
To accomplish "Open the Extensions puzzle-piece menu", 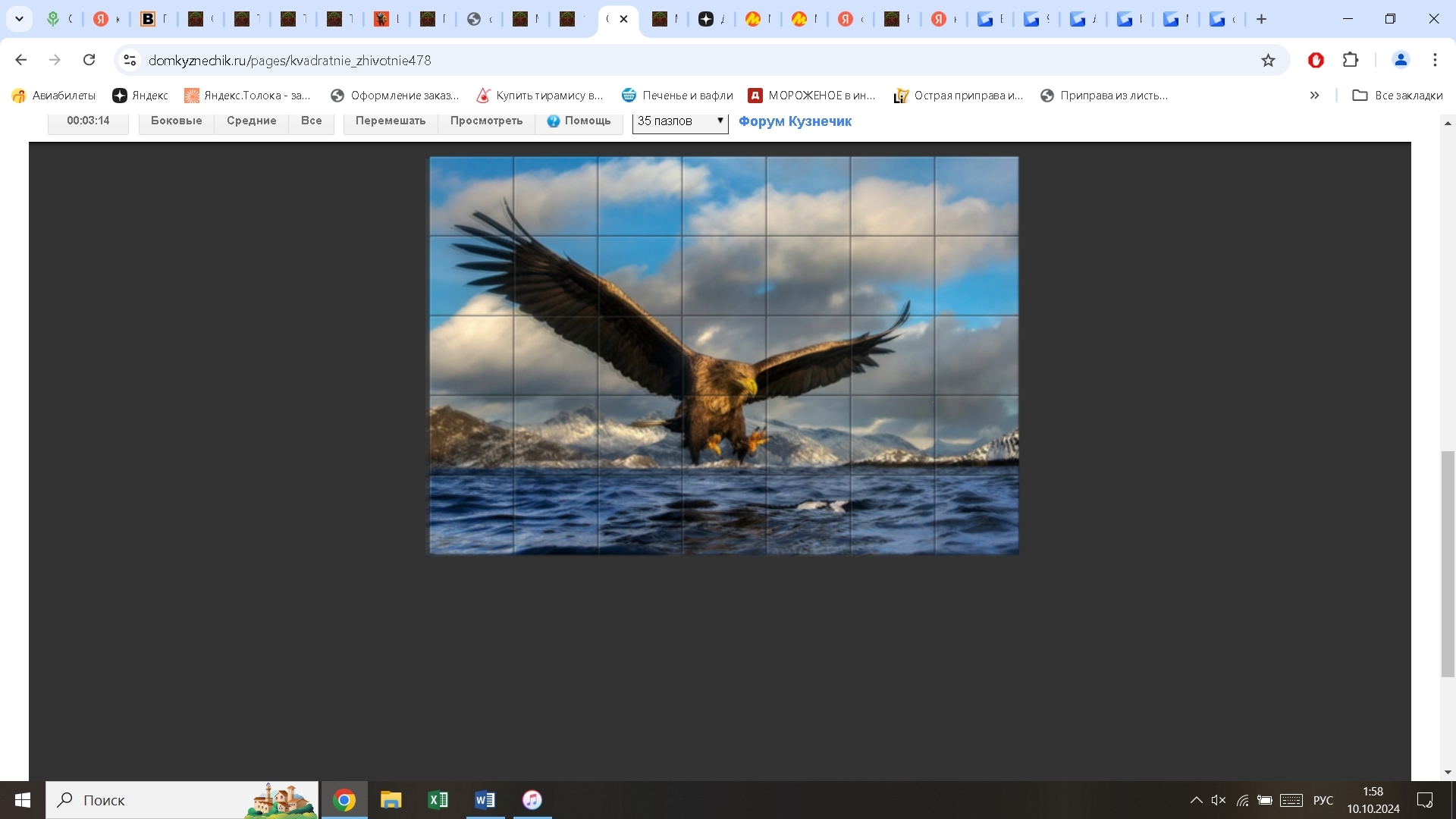I will tap(1351, 60).
